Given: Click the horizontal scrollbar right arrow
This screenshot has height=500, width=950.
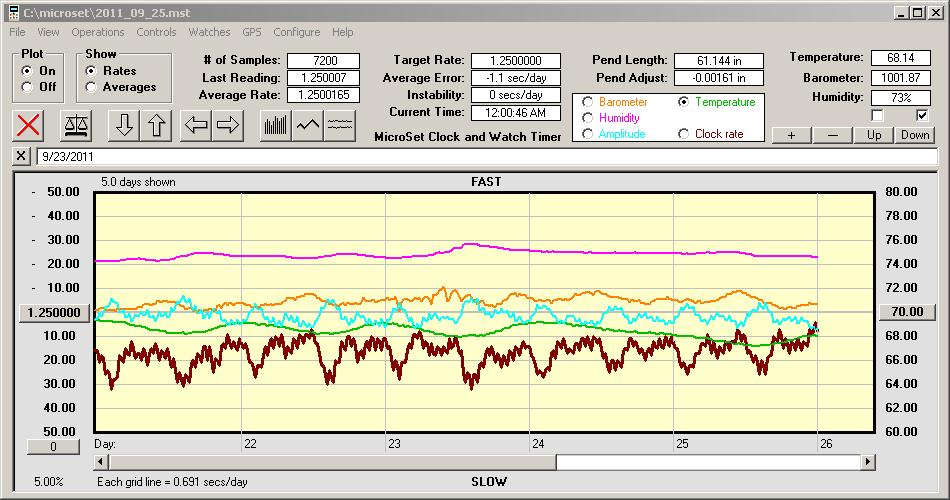Looking at the screenshot, I should coord(868,462).
